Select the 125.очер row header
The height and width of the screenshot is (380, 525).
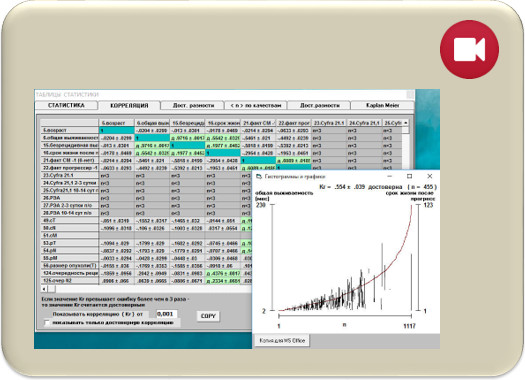pos(70,281)
